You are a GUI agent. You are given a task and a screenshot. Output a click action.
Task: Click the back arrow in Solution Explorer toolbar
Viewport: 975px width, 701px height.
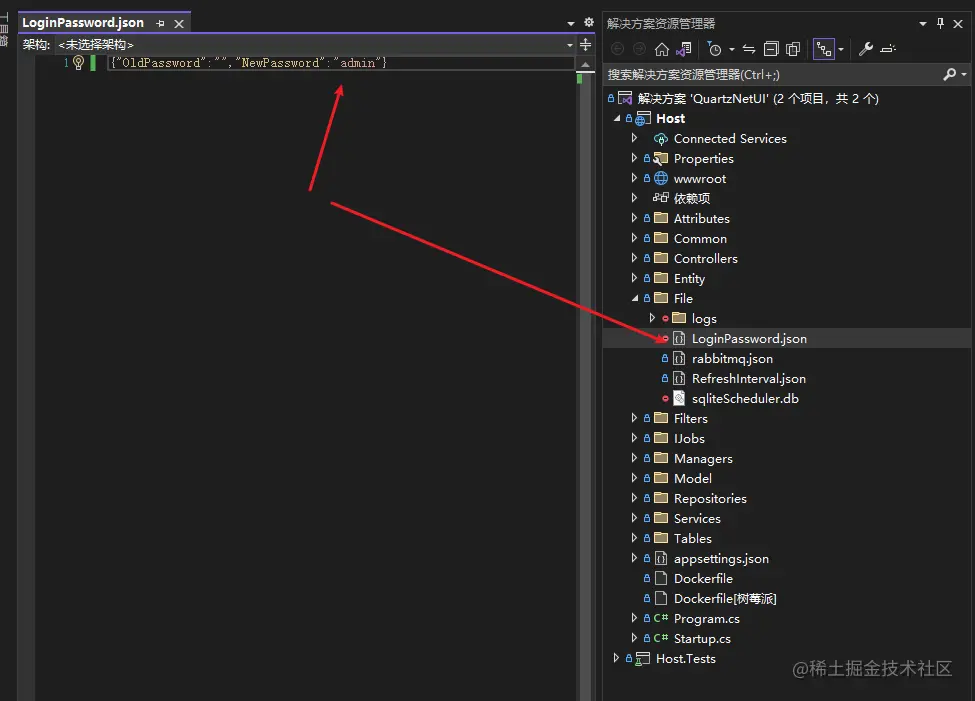pyautogui.click(x=617, y=49)
